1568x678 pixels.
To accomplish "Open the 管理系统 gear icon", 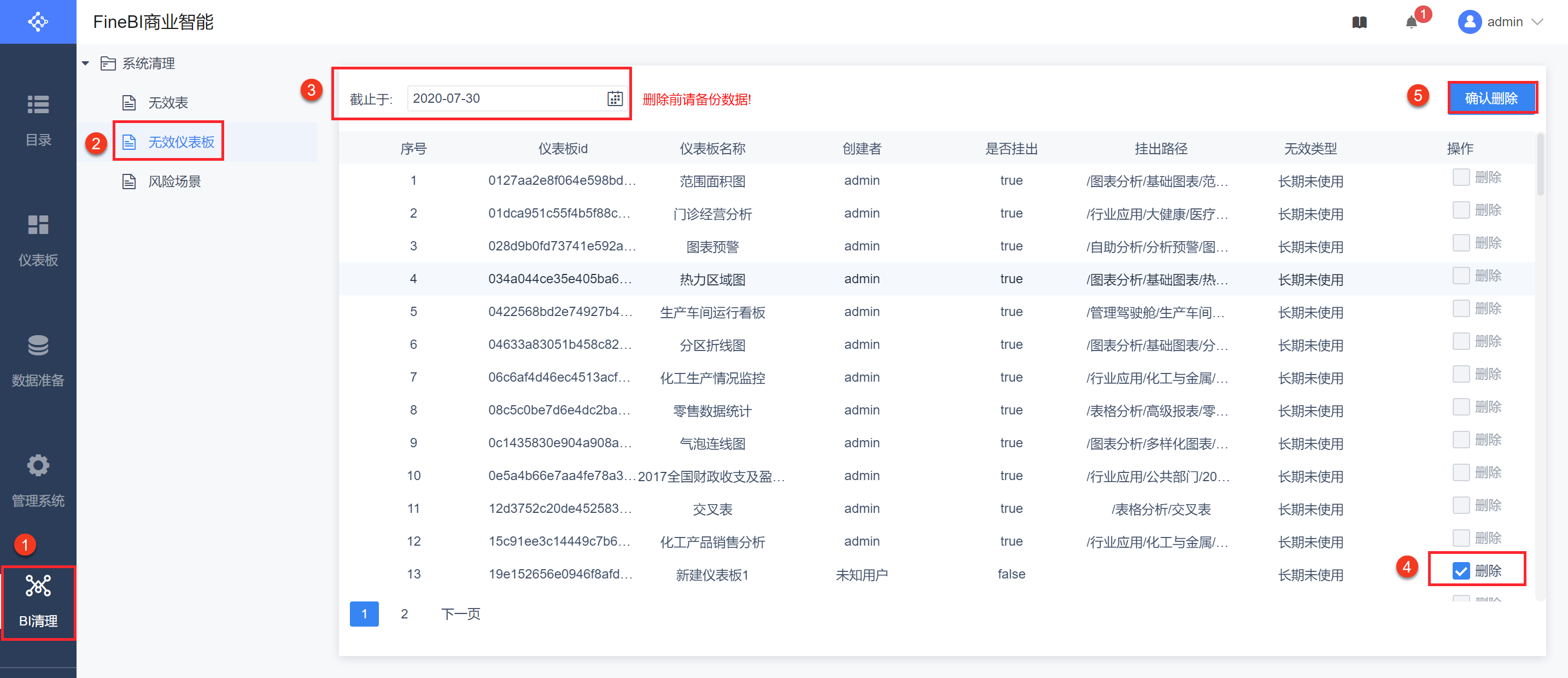I will [x=38, y=466].
